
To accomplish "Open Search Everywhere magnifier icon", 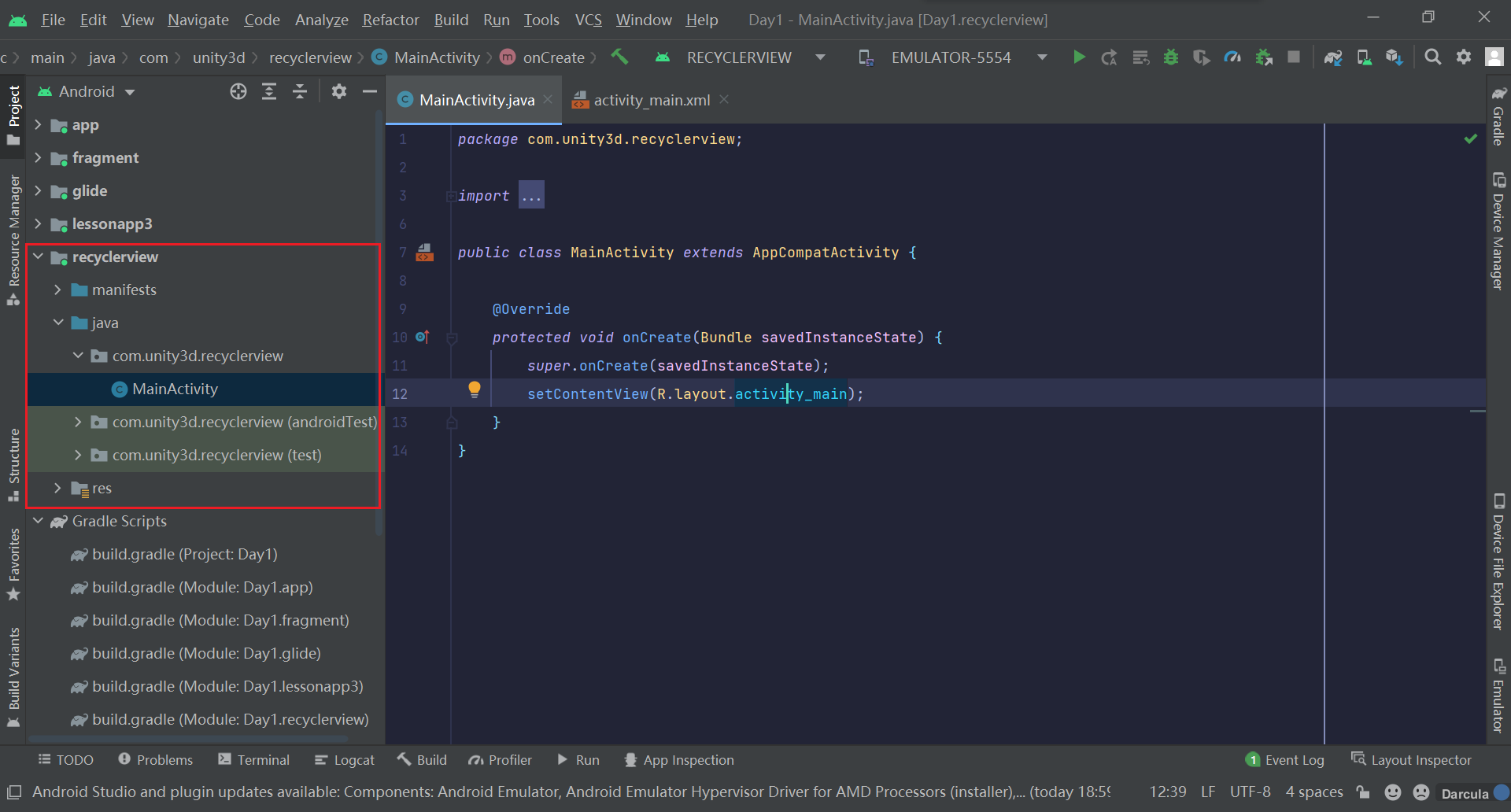I will point(1432,57).
